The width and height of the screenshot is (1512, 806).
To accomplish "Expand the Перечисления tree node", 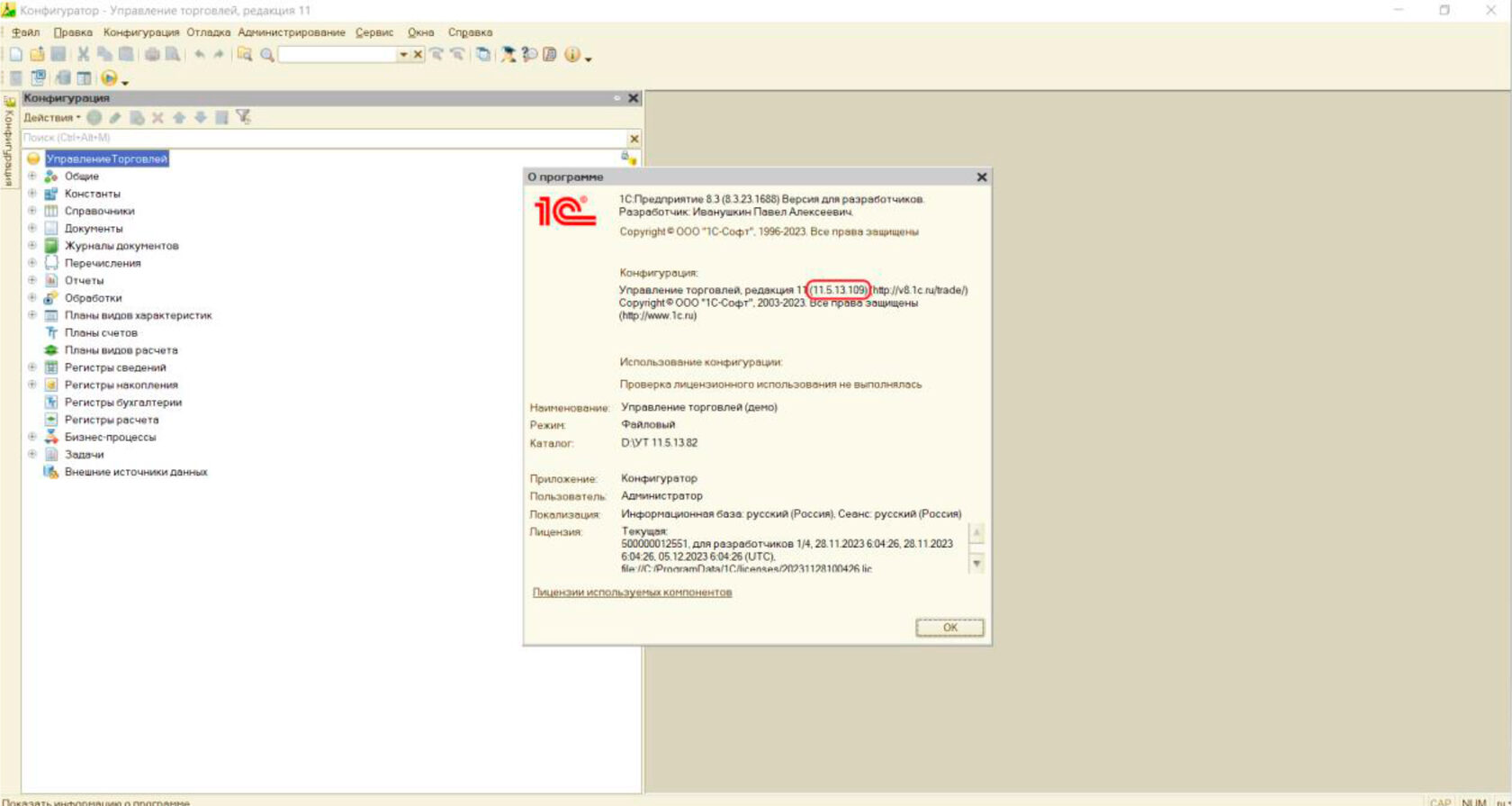I will (x=32, y=263).
